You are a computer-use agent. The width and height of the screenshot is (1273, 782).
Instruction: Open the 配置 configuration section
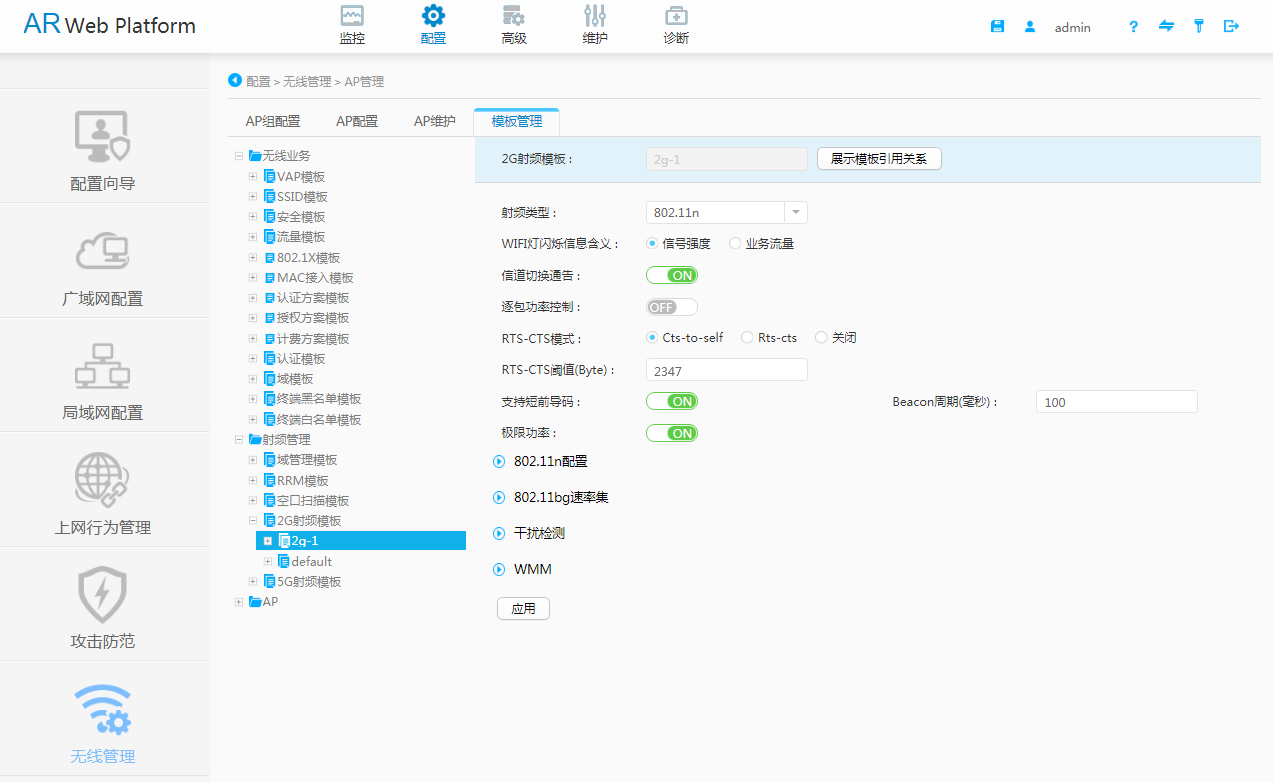click(433, 26)
